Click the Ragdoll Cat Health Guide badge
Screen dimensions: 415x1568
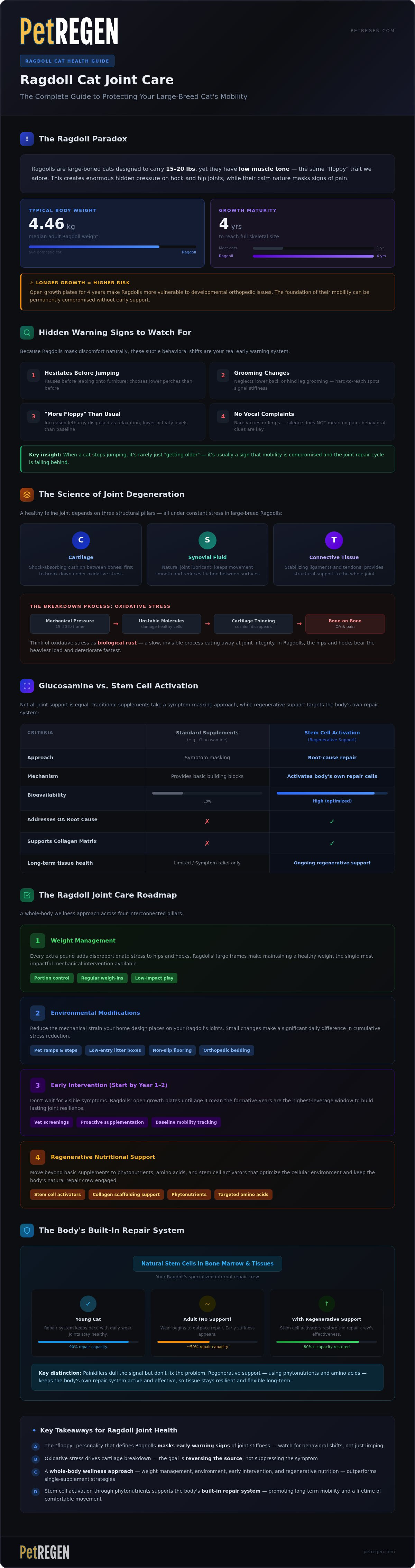67,61
